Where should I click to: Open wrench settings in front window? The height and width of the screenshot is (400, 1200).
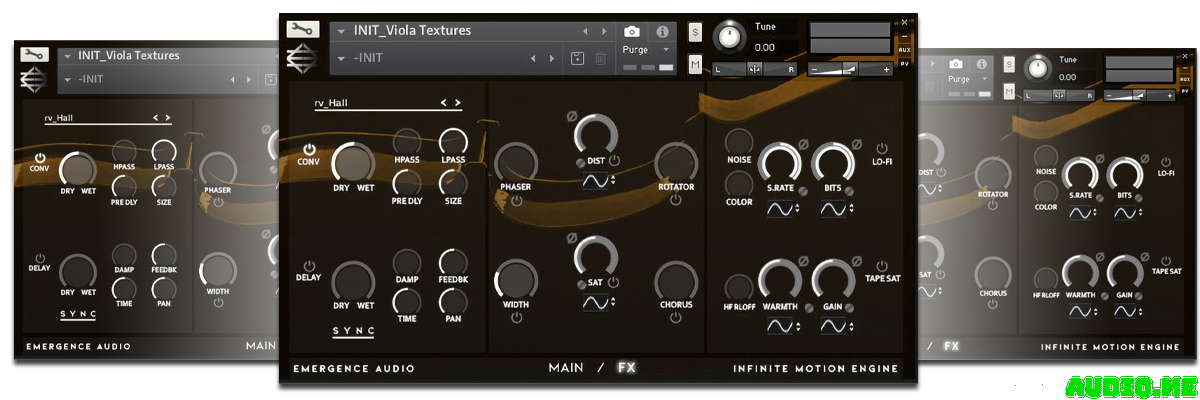[301, 29]
